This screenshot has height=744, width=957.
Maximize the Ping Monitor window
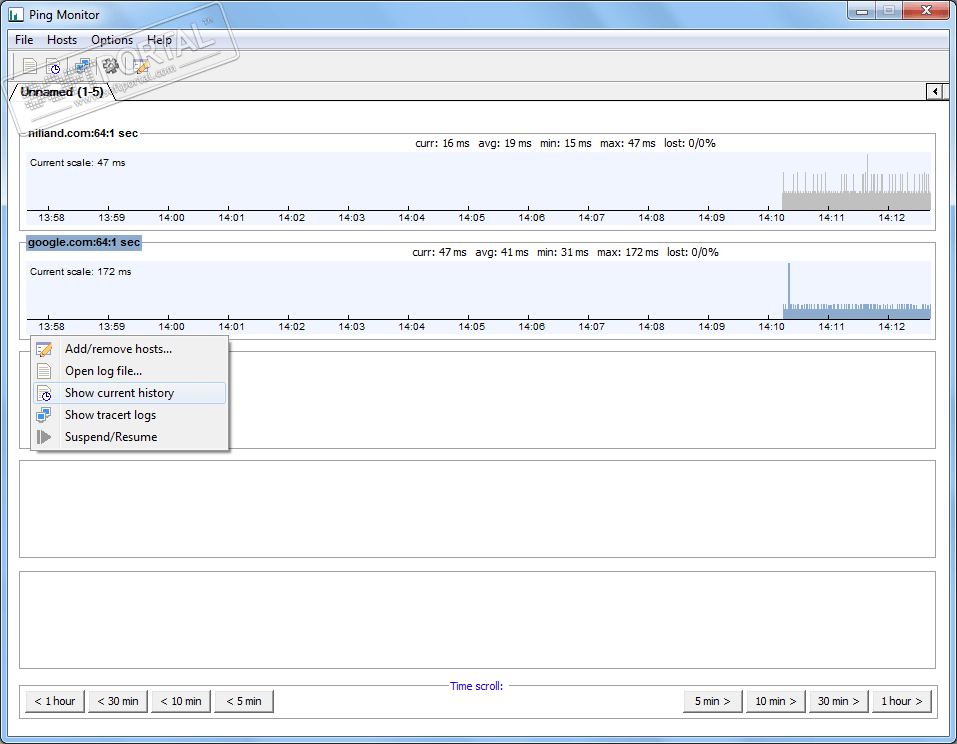click(889, 11)
